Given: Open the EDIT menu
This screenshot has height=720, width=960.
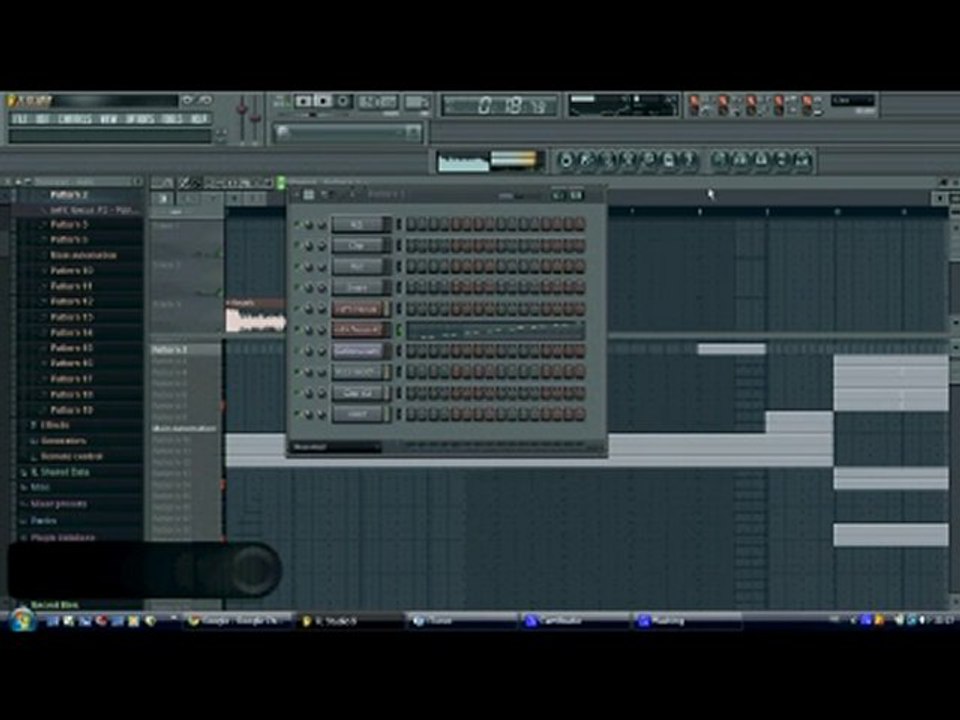Looking at the screenshot, I should click(42, 119).
